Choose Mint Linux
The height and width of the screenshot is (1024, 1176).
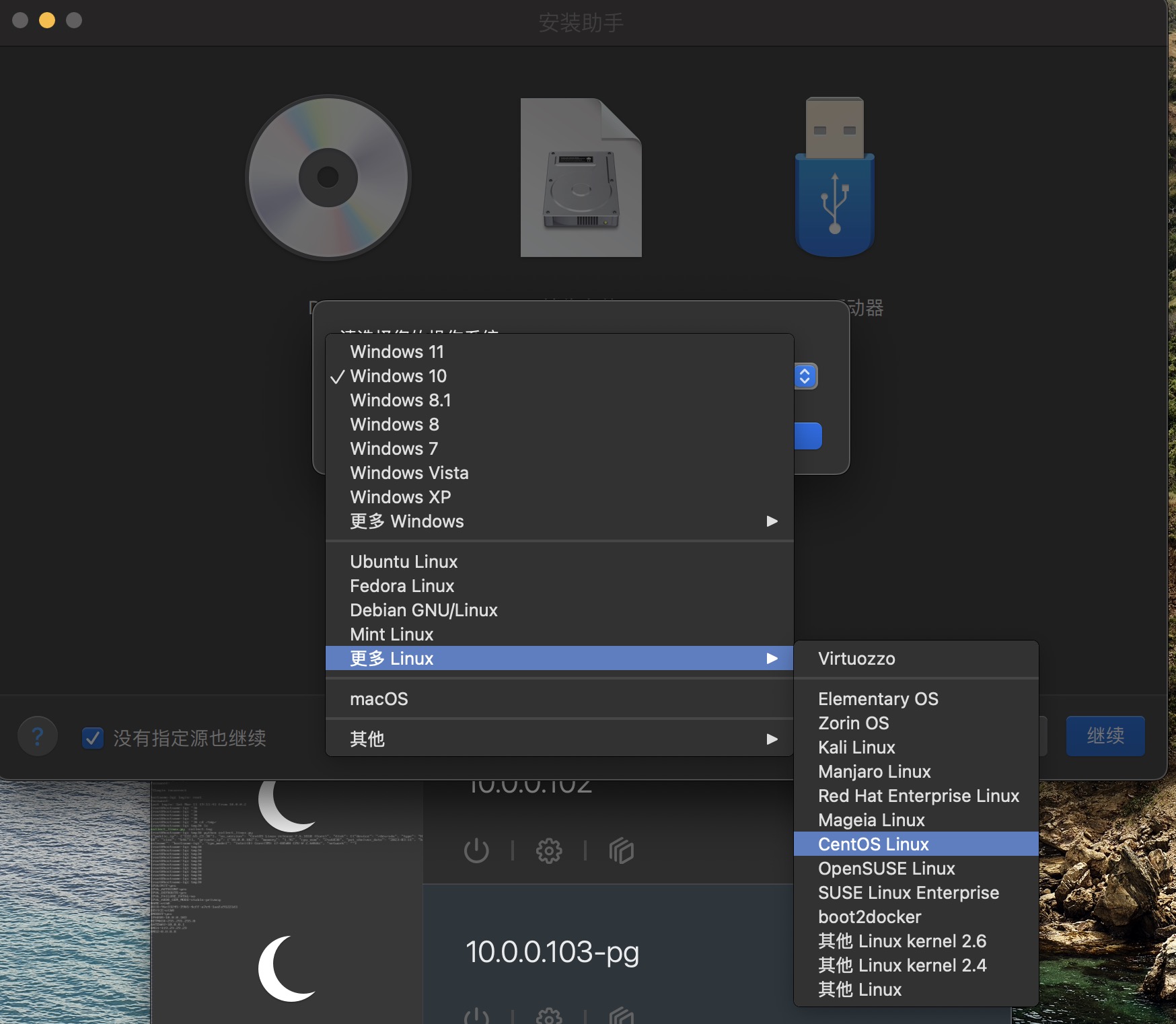[560, 634]
